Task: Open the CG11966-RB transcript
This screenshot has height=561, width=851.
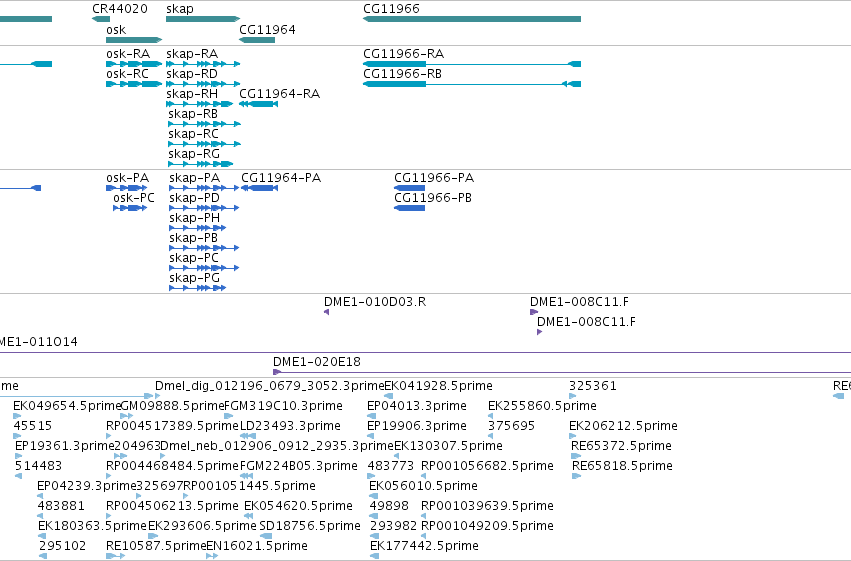Action: pos(472,84)
